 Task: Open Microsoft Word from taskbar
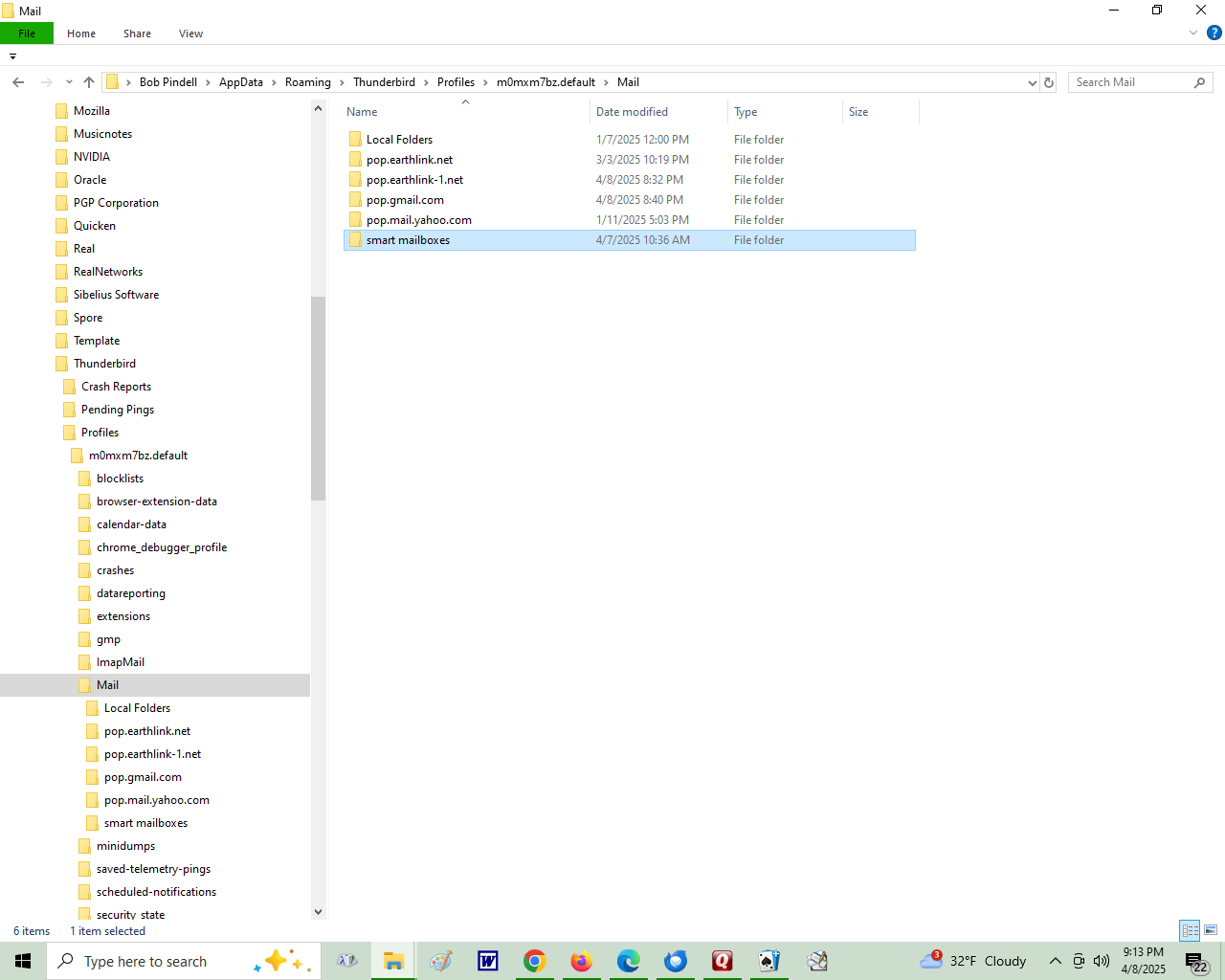coord(488,961)
